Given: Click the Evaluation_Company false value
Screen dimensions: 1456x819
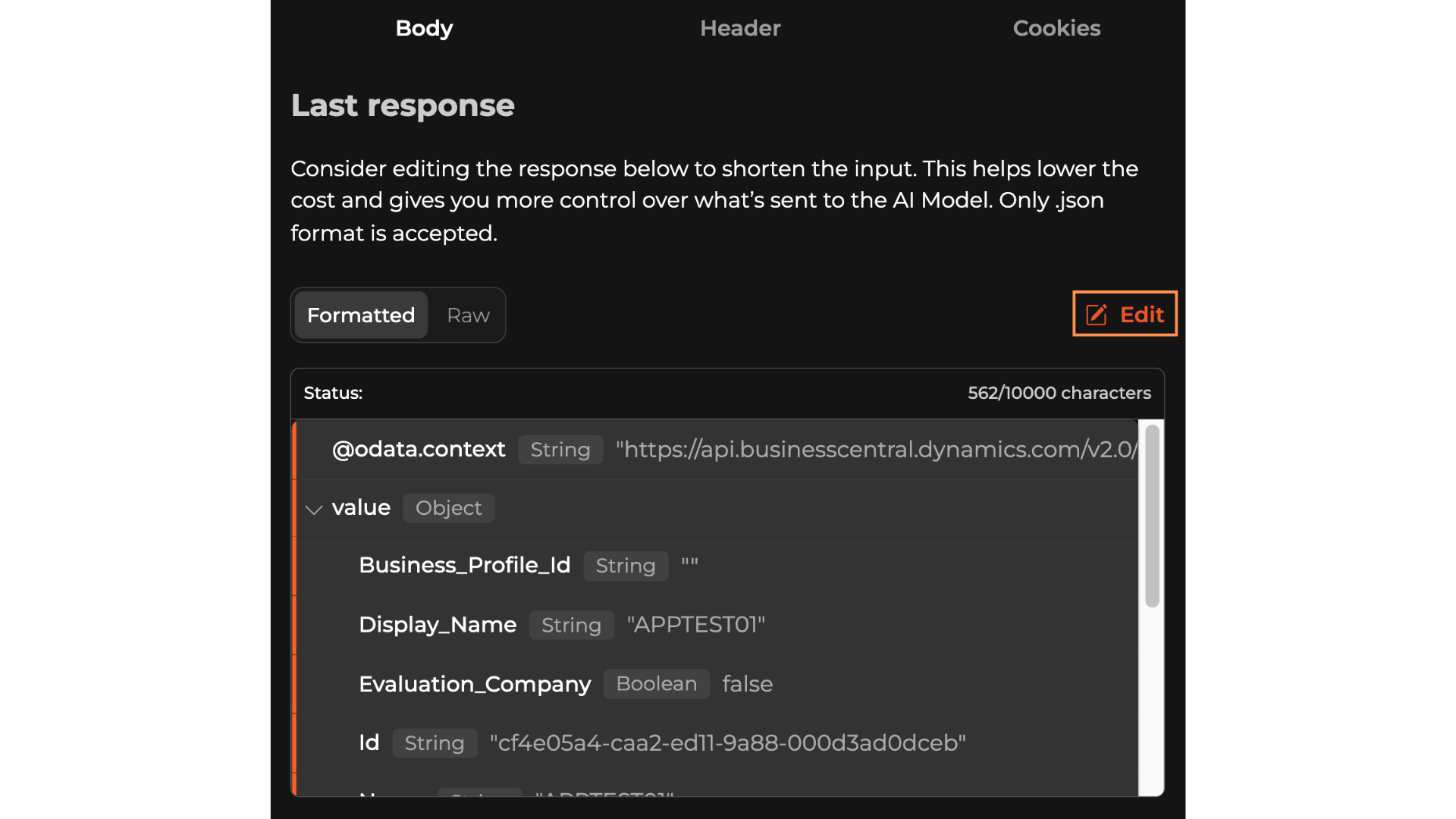Looking at the screenshot, I should [747, 683].
